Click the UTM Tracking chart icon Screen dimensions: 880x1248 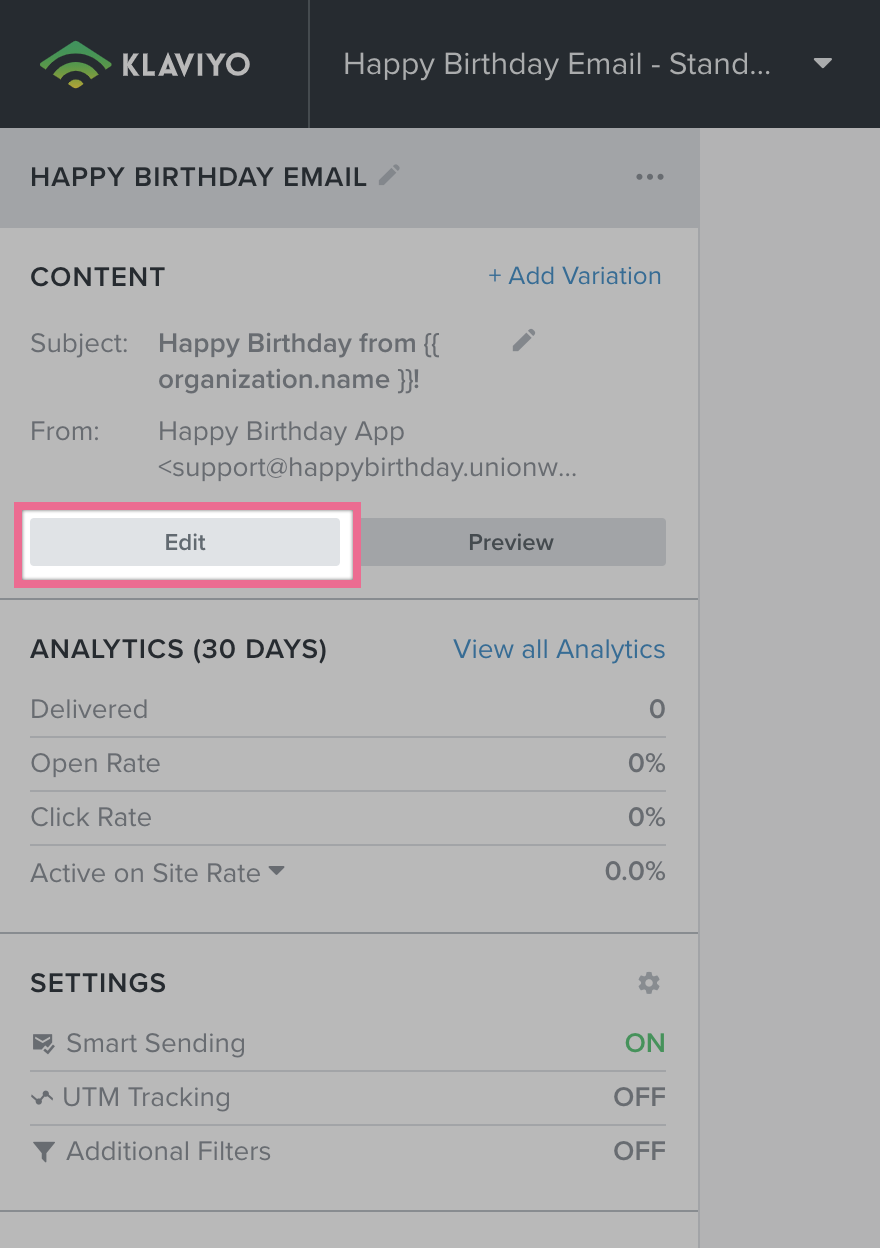coord(42,1098)
